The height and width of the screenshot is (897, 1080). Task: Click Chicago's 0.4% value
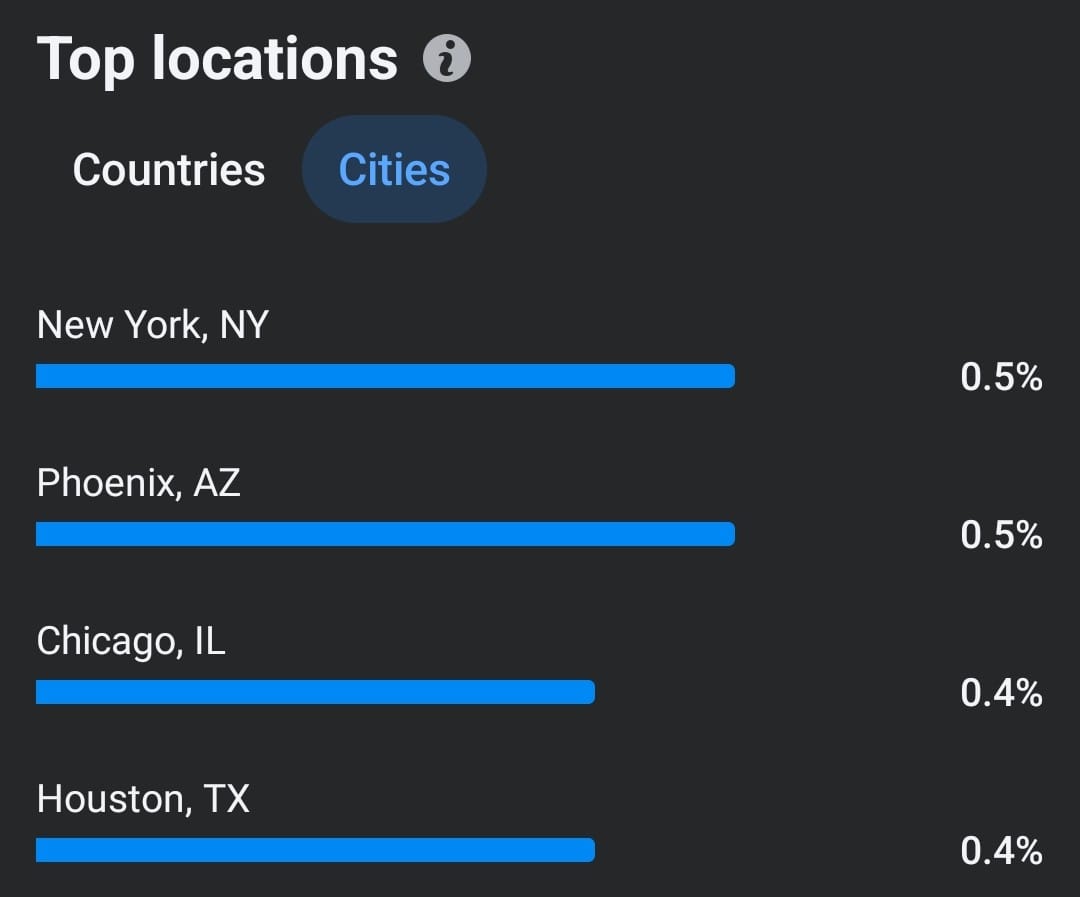(1001, 692)
